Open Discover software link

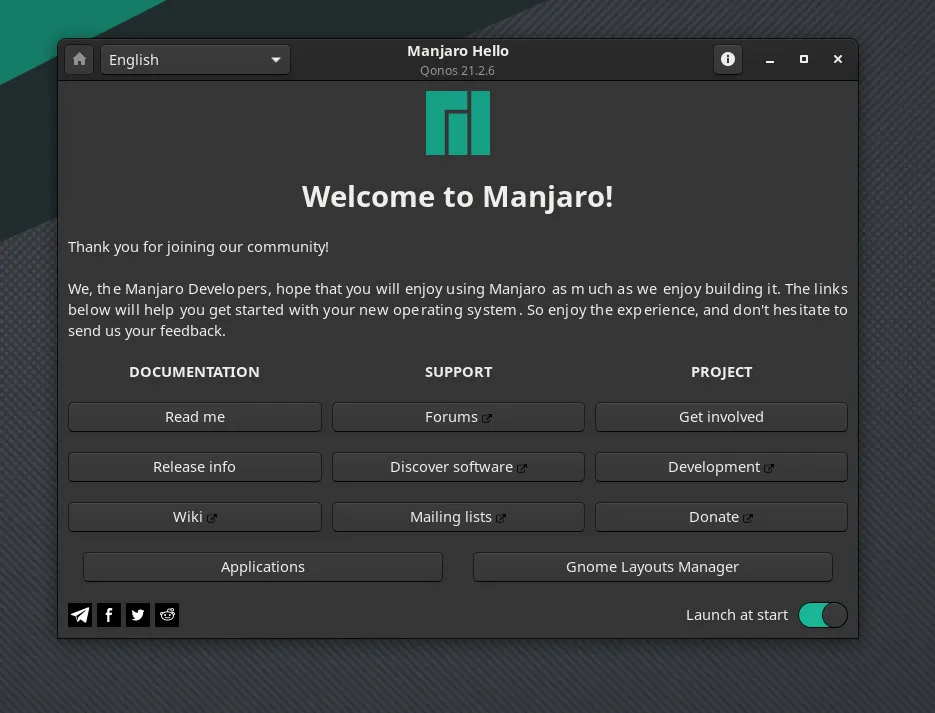(x=458, y=467)
